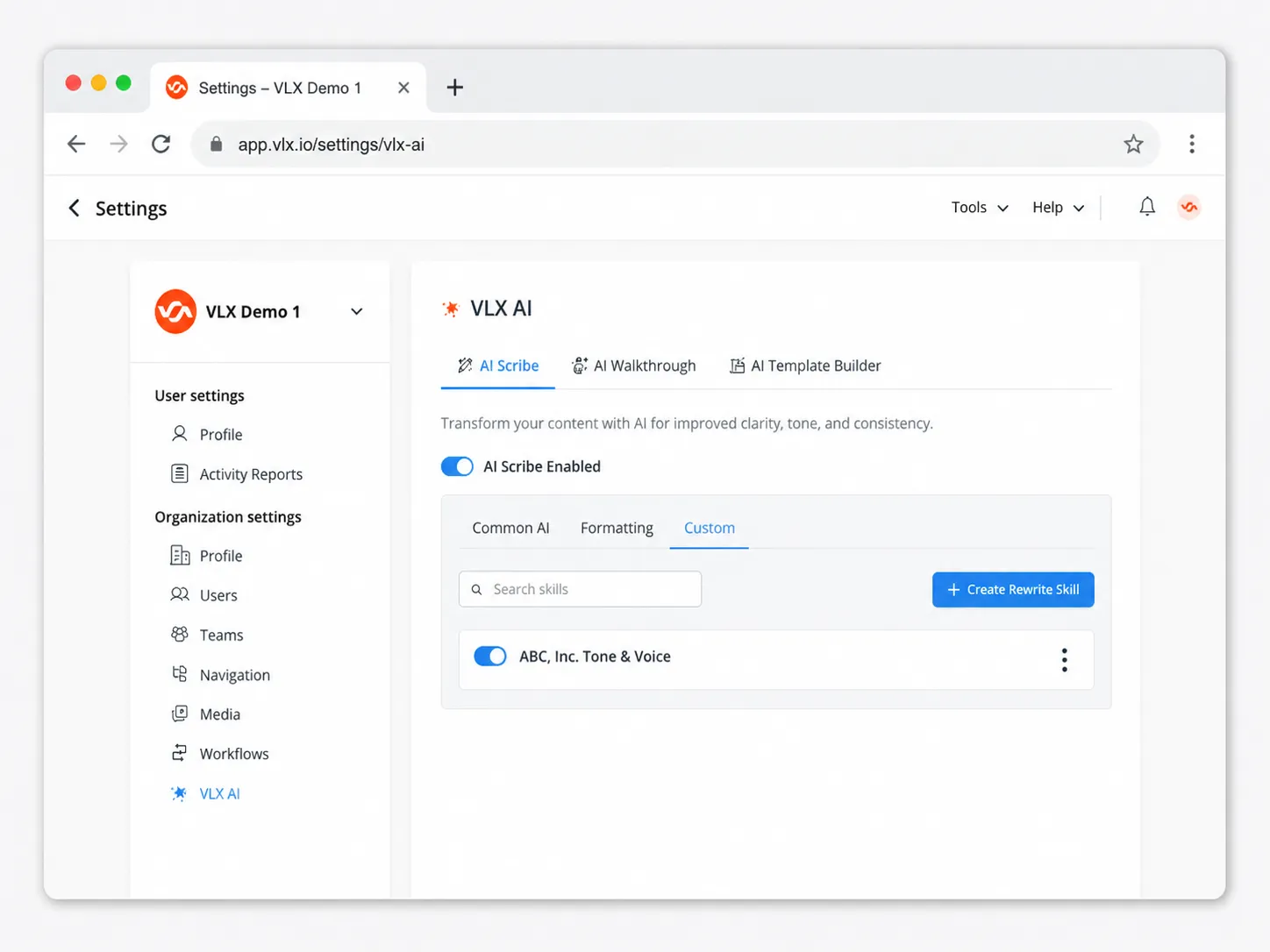
Task: Open notifications with the bell icon
Action: click(x=1147, y=207)
